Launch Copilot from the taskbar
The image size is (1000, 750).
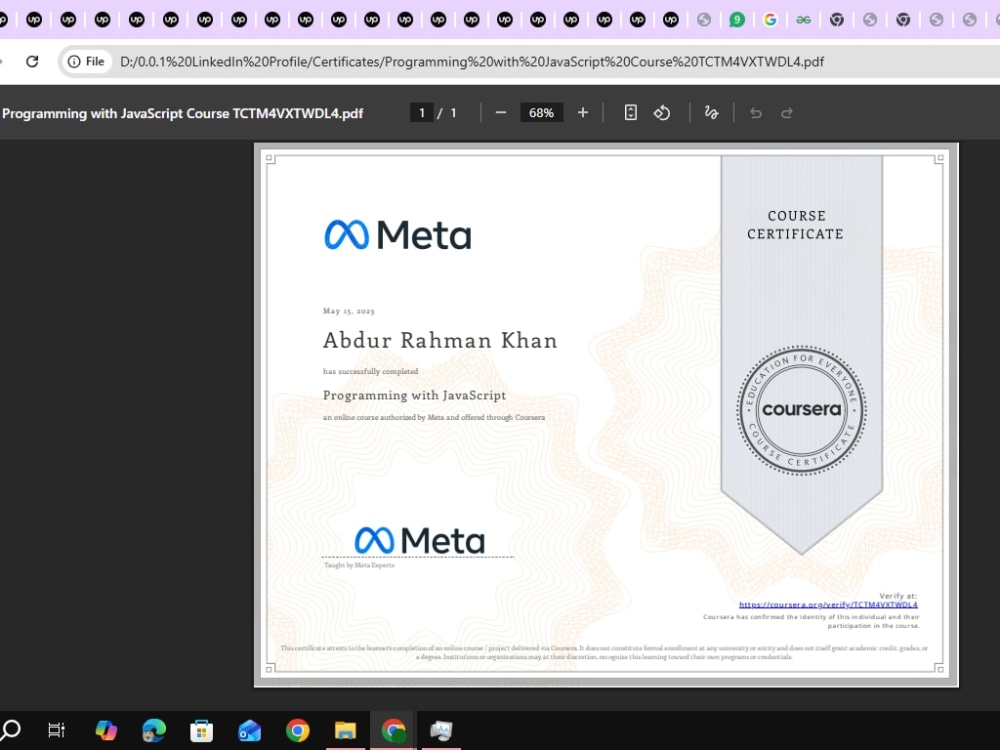(106, 730)
